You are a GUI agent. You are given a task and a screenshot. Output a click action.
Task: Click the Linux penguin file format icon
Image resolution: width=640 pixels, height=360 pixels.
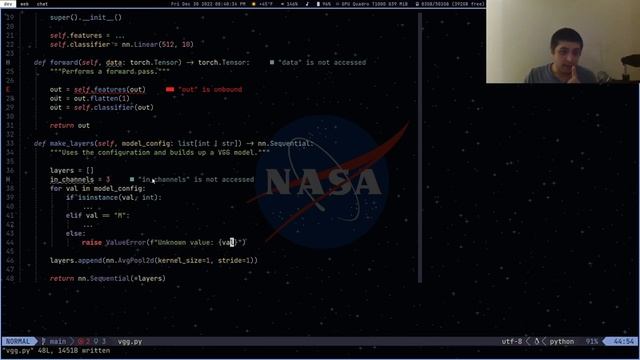click(537, 341)
